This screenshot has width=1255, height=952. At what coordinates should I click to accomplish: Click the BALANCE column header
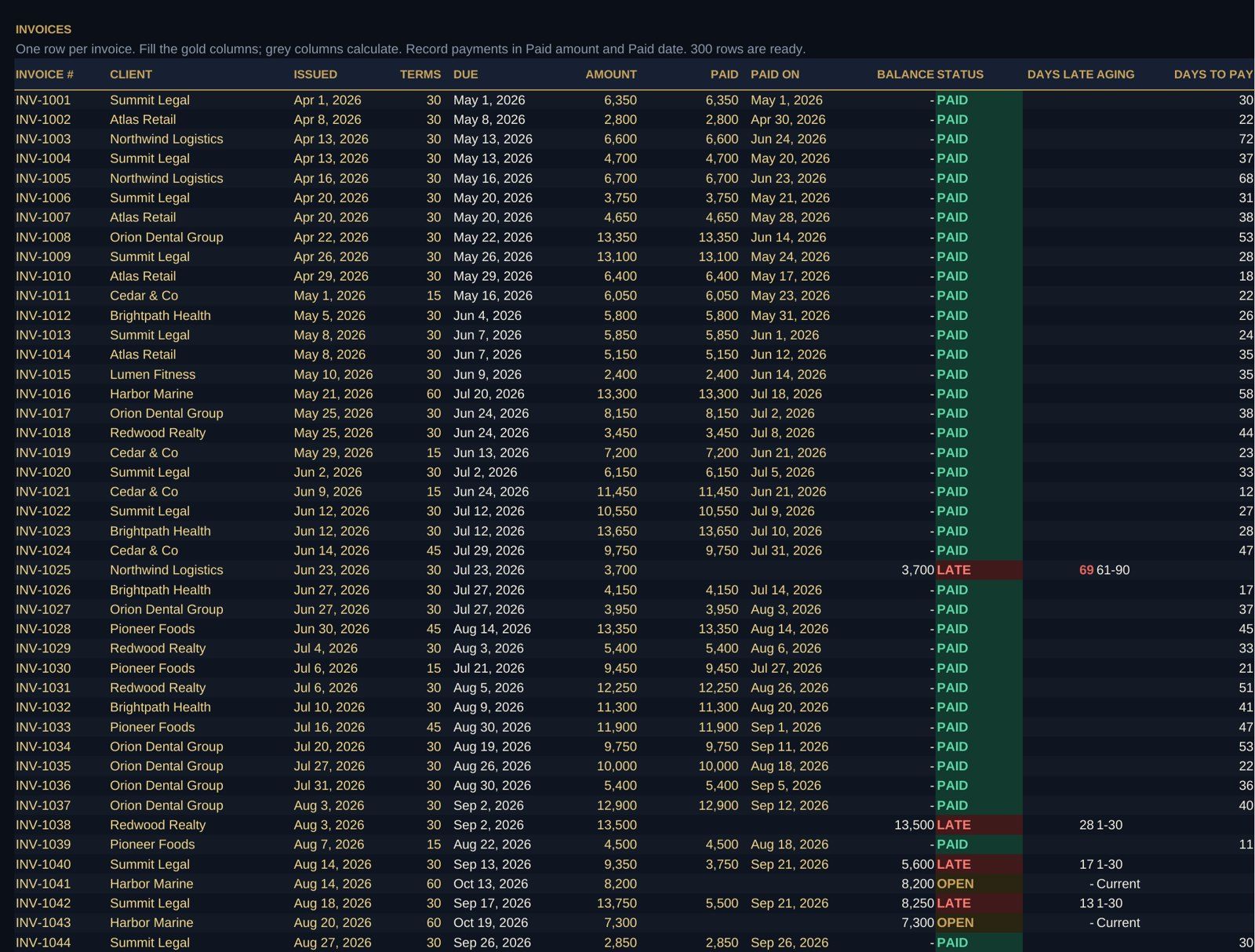click(x=905, y=74)
